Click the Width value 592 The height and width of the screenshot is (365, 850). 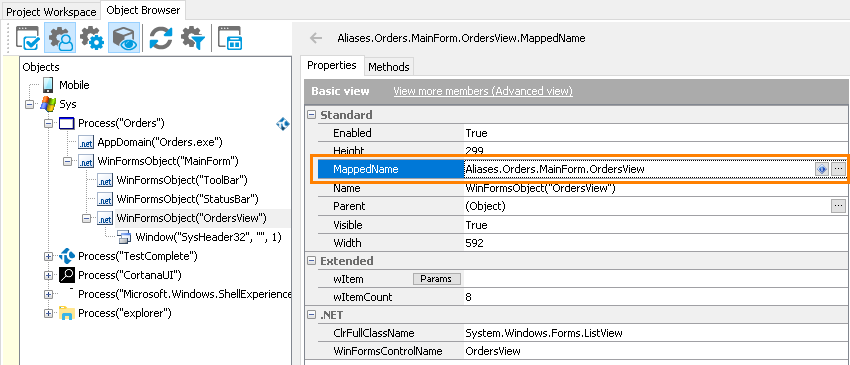point(474,243)
